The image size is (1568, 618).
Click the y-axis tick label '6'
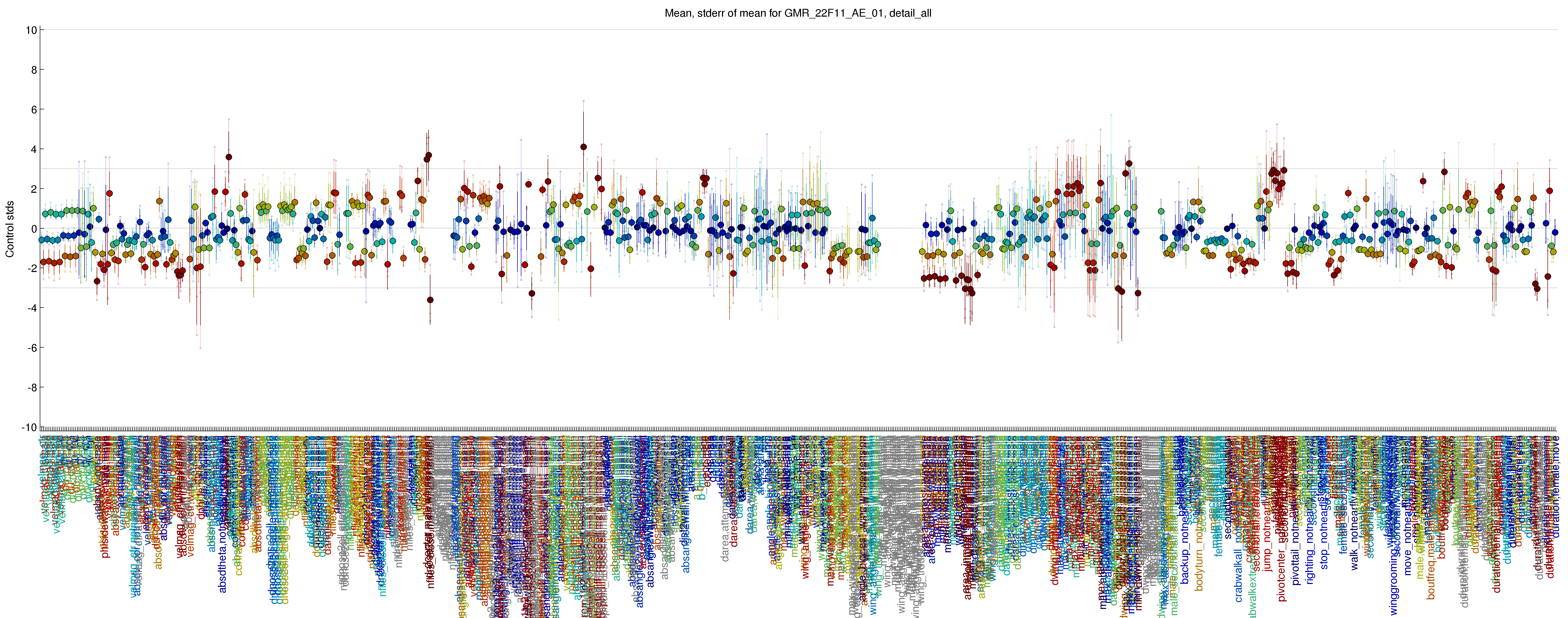click(34, 109)
